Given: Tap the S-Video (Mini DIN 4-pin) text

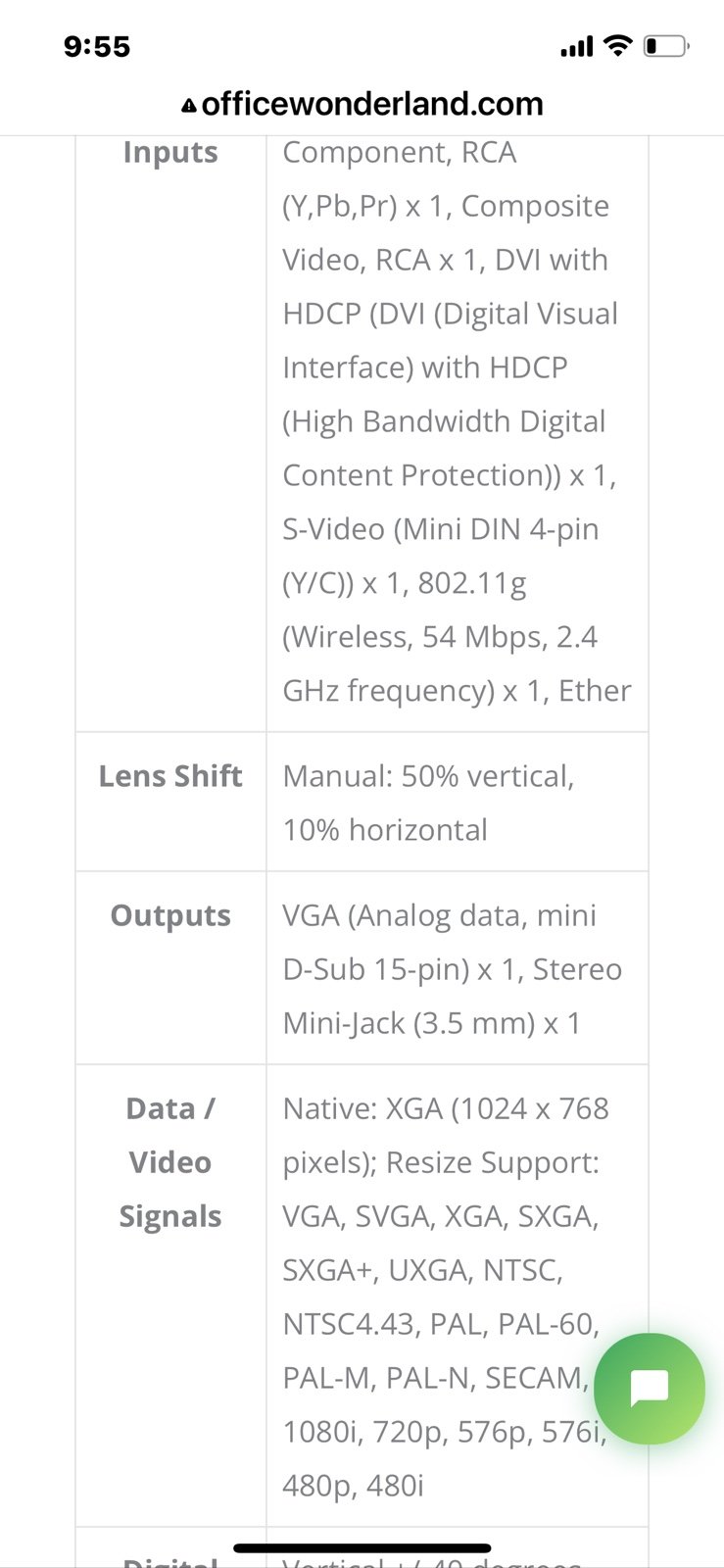Looking at the screenshot, I should 441,529.
